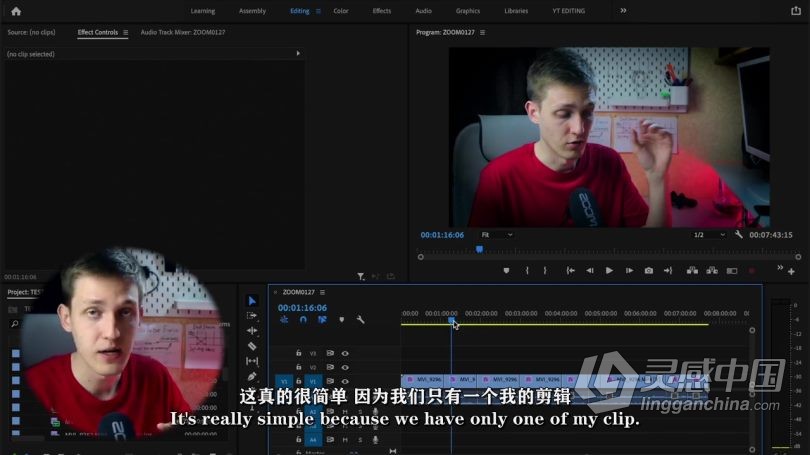
Task: Select the Selection tool arrow
Action: tap(252, 301)
